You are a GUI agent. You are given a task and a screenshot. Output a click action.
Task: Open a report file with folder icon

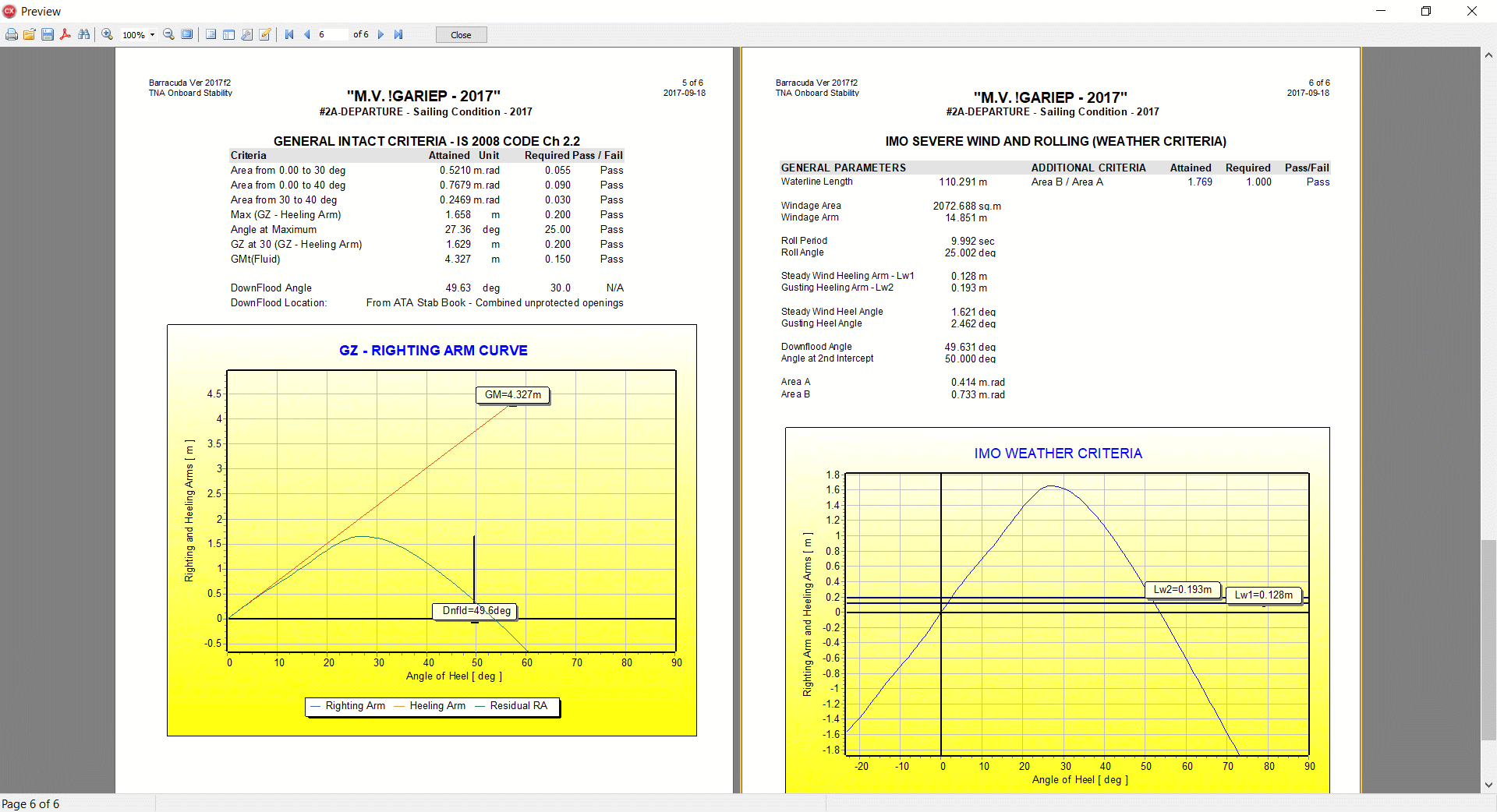(30, 34)
